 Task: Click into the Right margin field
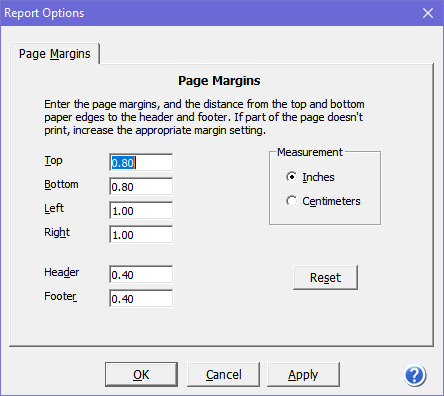[x=141, y=235]
